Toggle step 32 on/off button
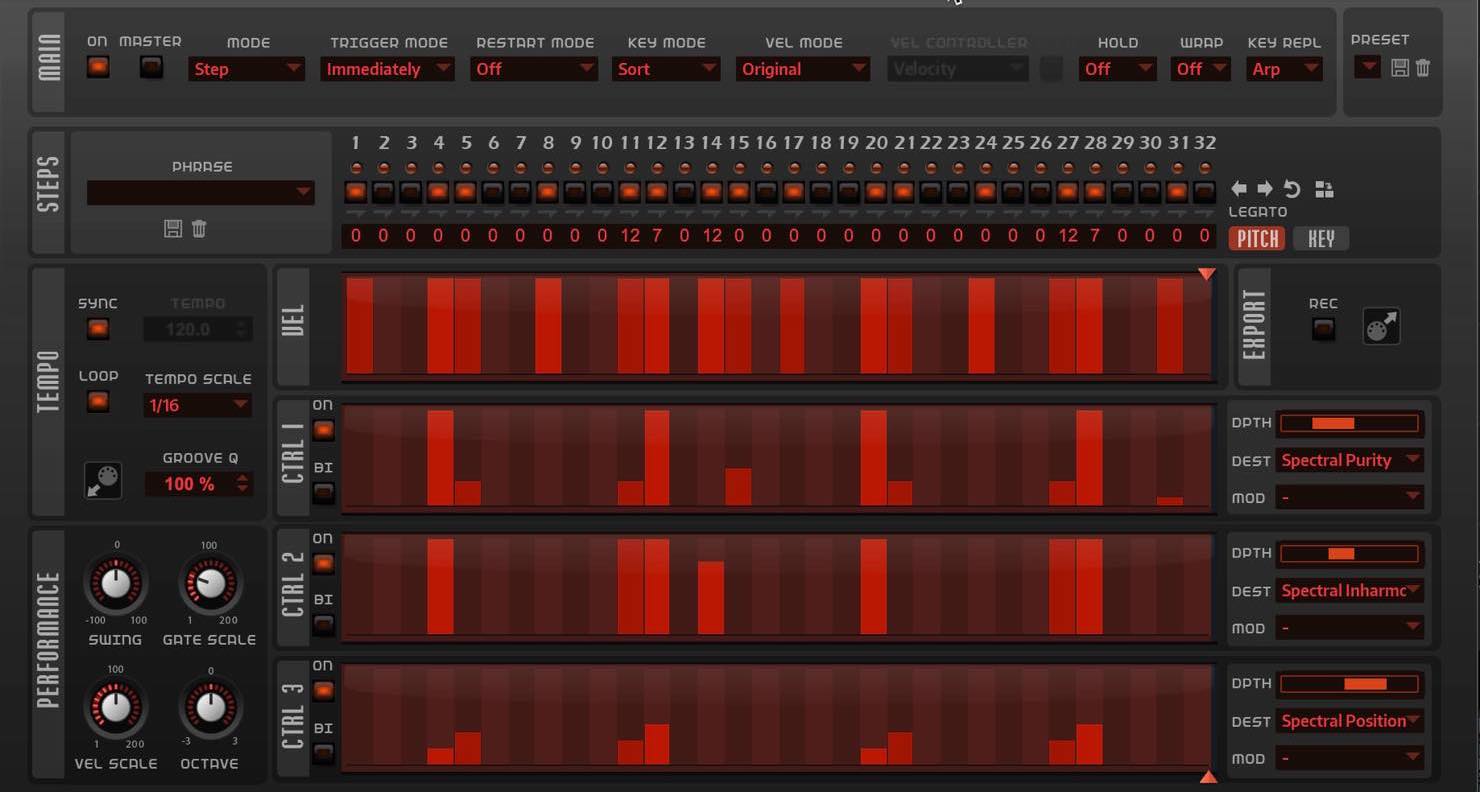This screenshot has width=1480, height=792. (x=1204, y=191)
